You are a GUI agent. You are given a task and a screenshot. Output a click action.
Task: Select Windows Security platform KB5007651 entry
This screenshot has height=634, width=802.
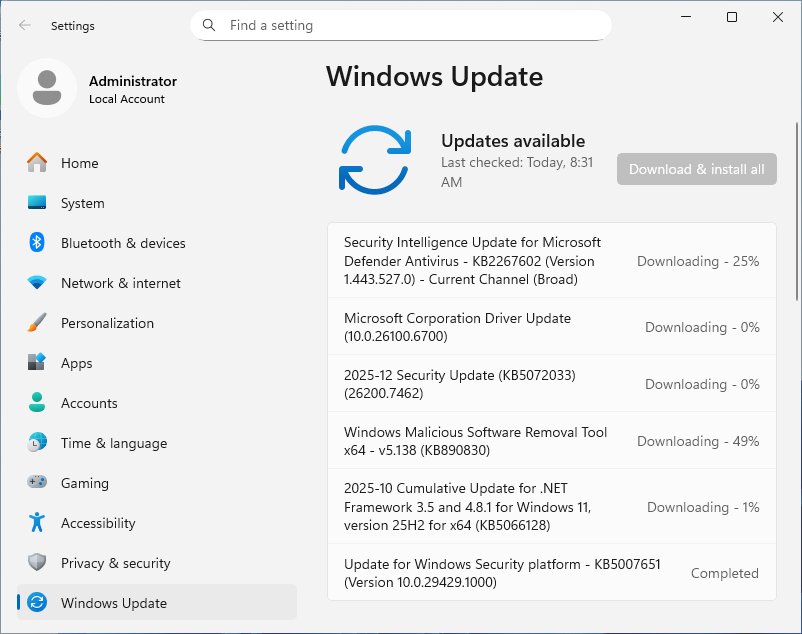click(552, 572)
